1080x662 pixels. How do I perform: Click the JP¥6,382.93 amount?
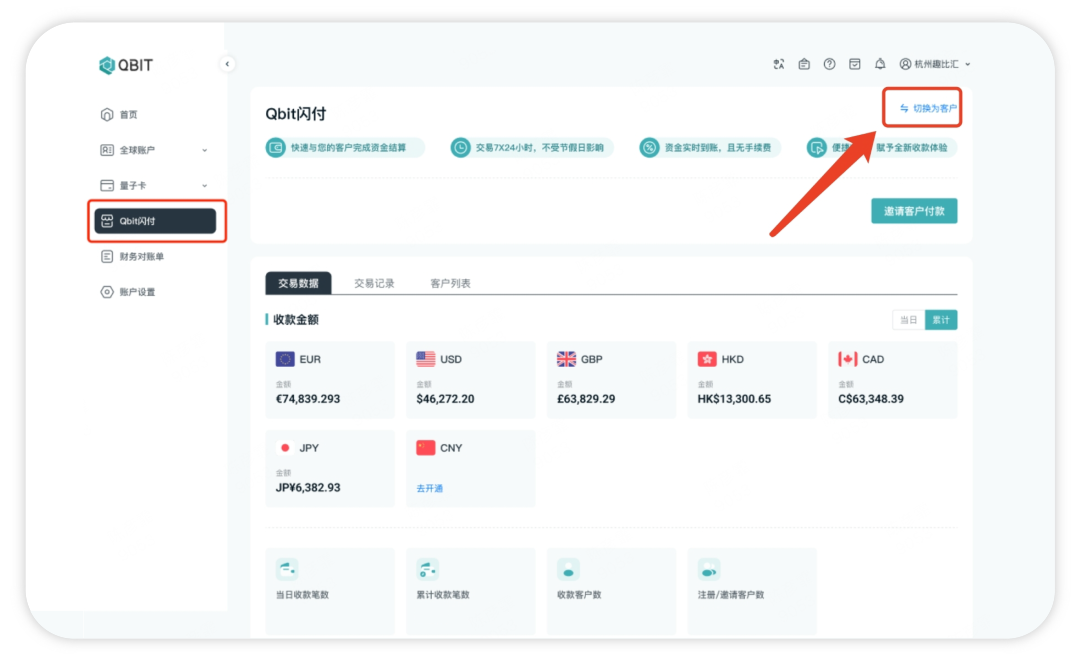coord(308,488)
